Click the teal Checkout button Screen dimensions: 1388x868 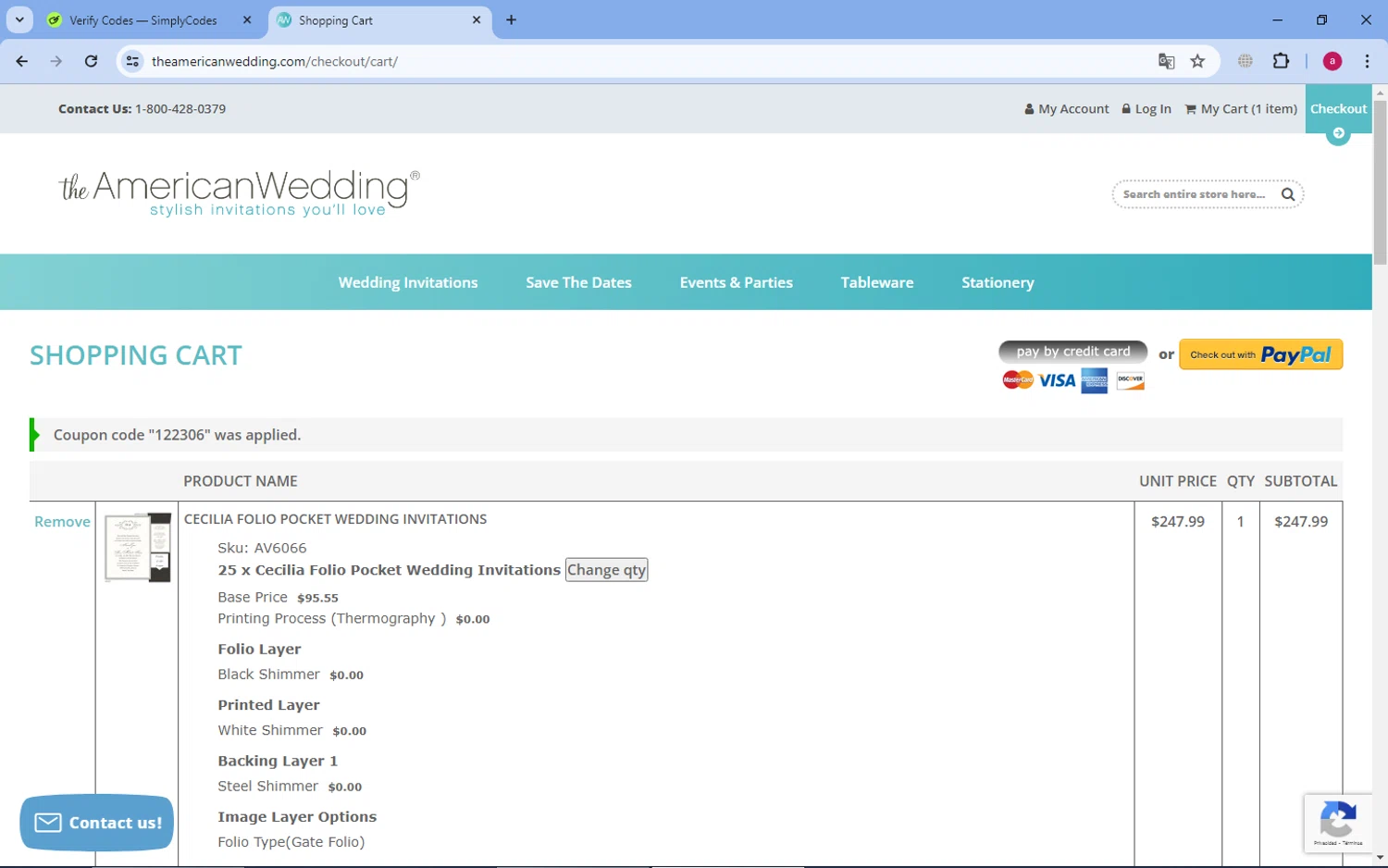(x=1338, y=109)
